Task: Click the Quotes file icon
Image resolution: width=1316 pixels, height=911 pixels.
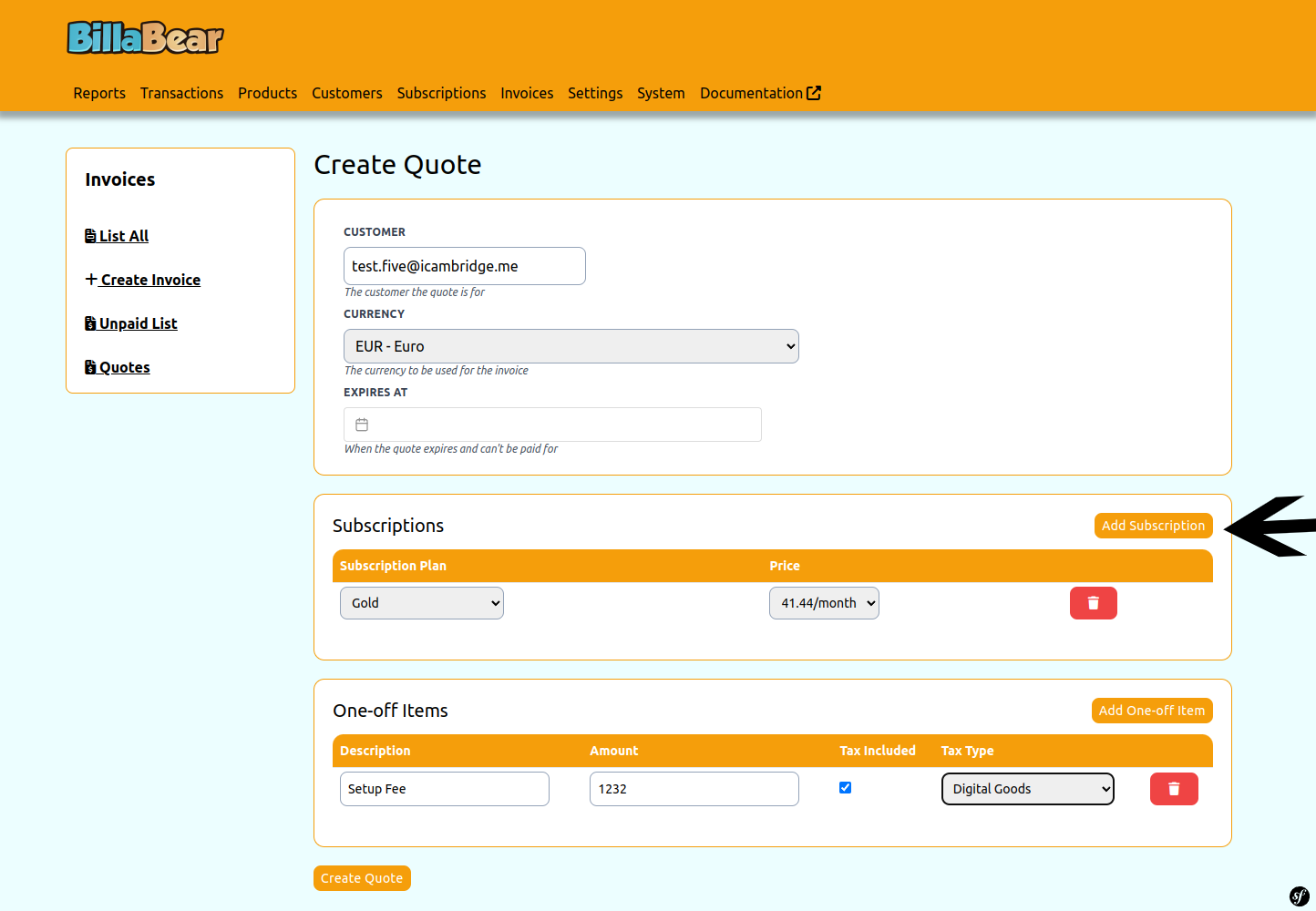Action: click(x=90, y=367)
